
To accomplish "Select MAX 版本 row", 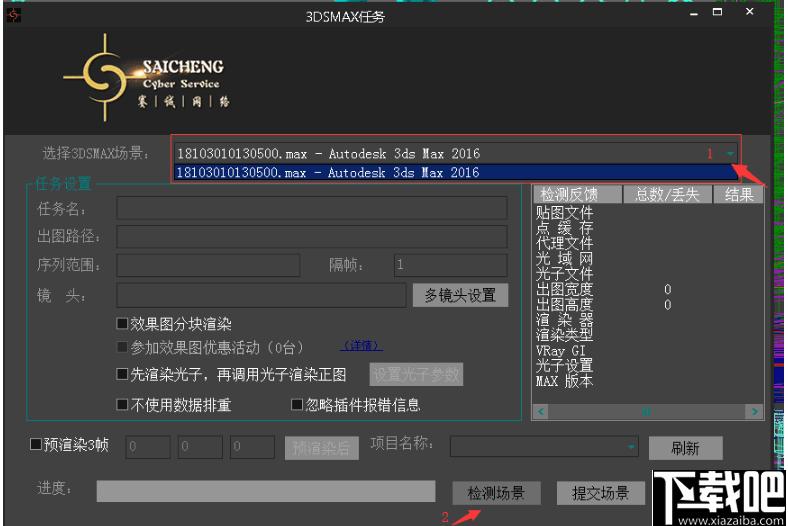I will [564, 381].
